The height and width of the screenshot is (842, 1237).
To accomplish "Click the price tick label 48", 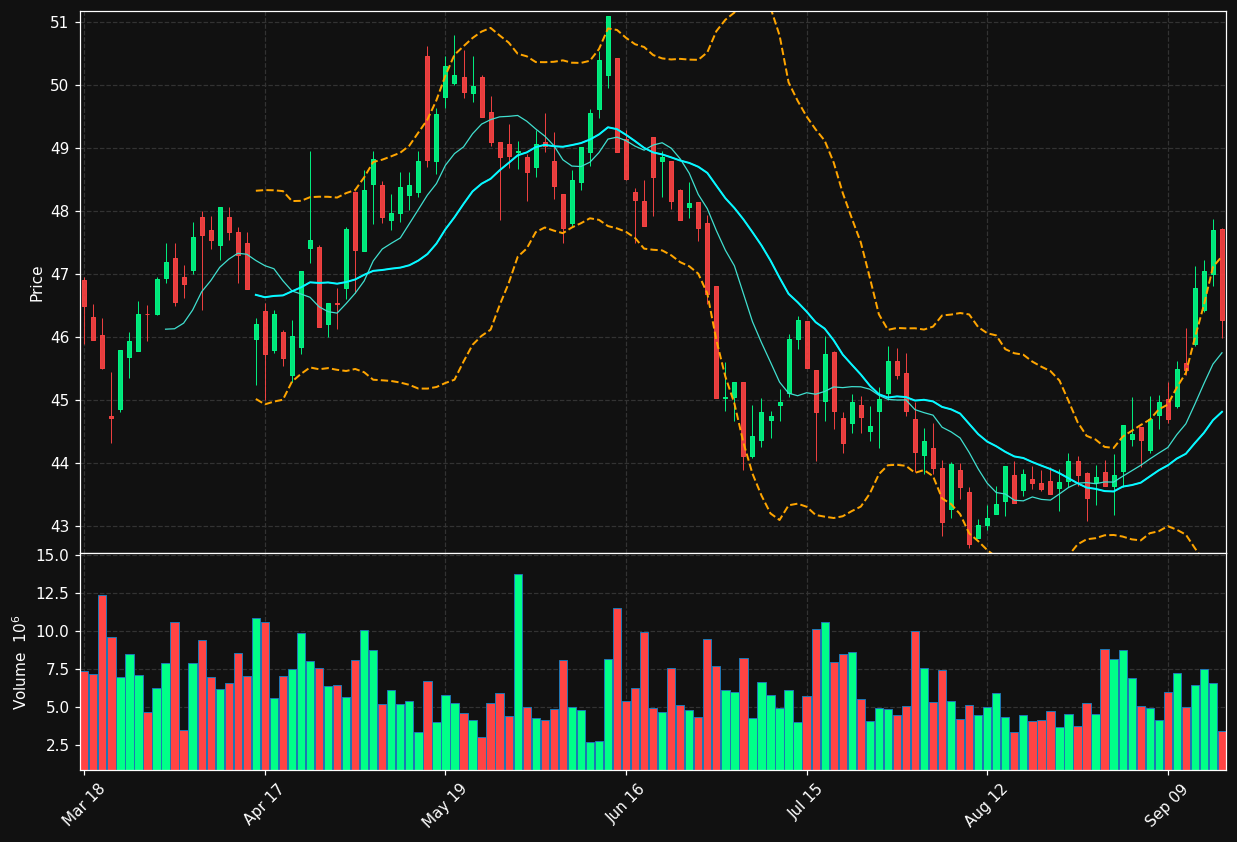I will tap(59, 211).
